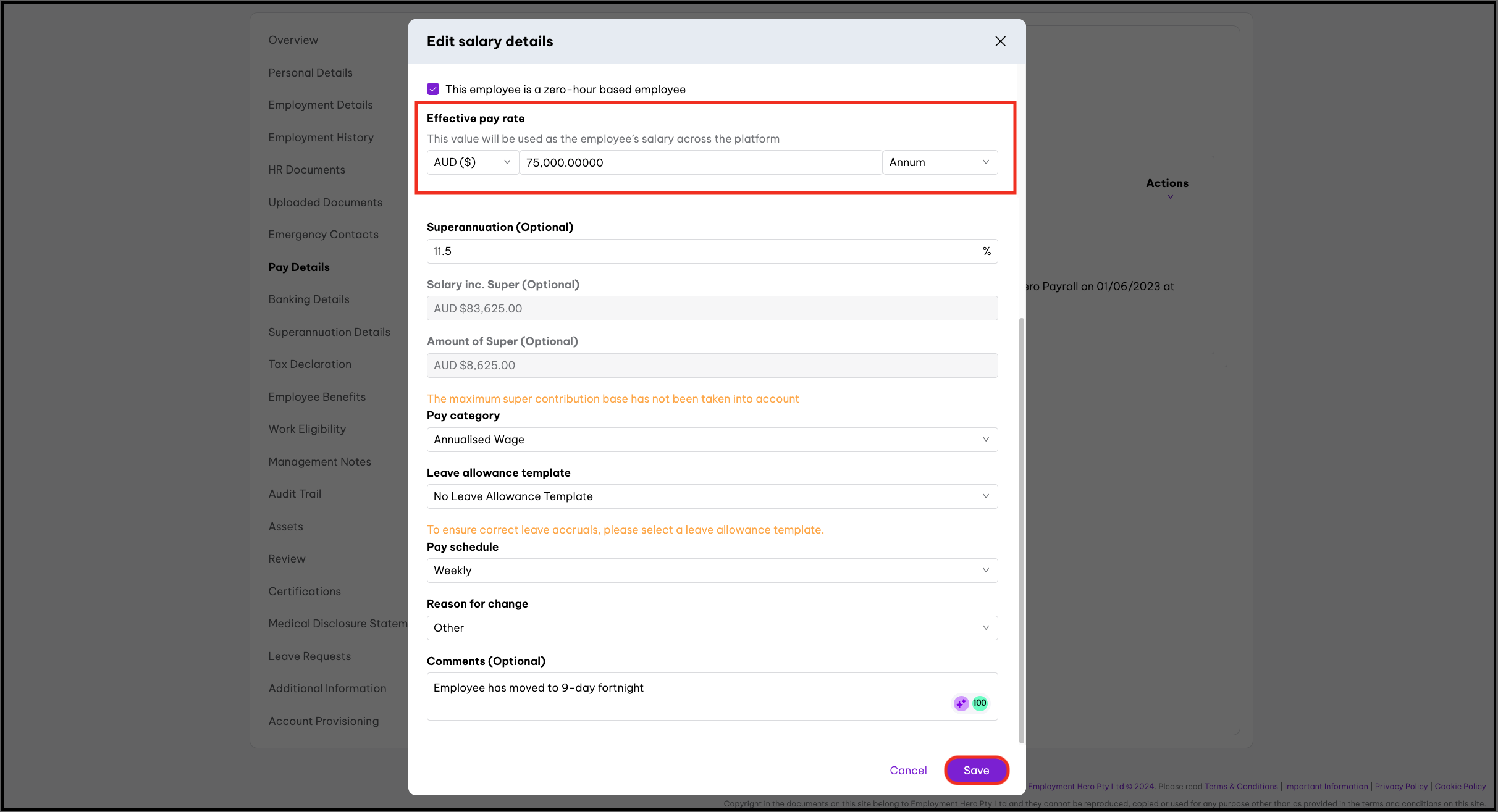
Task: Click the percent symbol in Superannuation field
Action: pyautogui.click(x=987, y=251)
